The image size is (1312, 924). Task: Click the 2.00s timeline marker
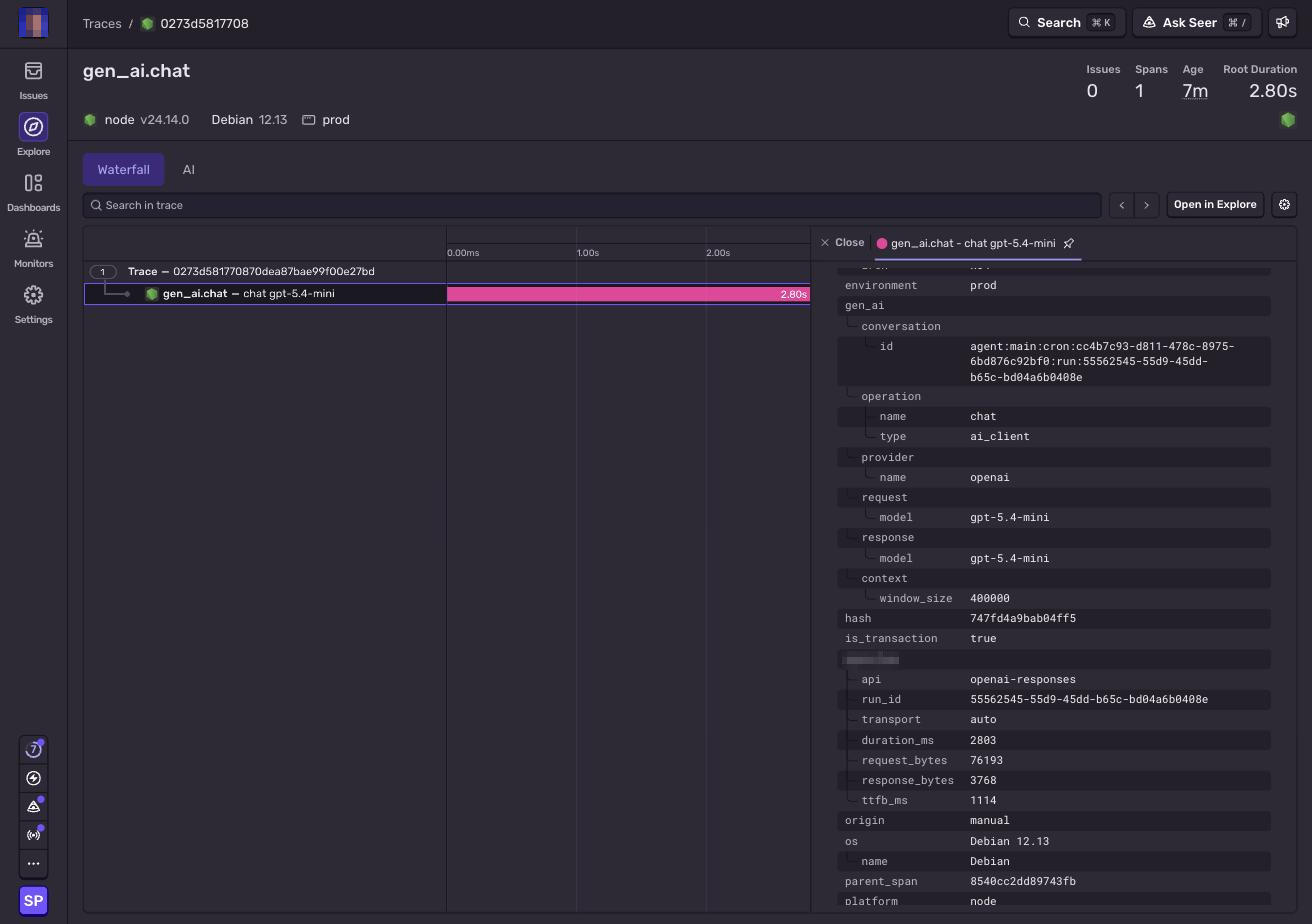coord(718,253)
